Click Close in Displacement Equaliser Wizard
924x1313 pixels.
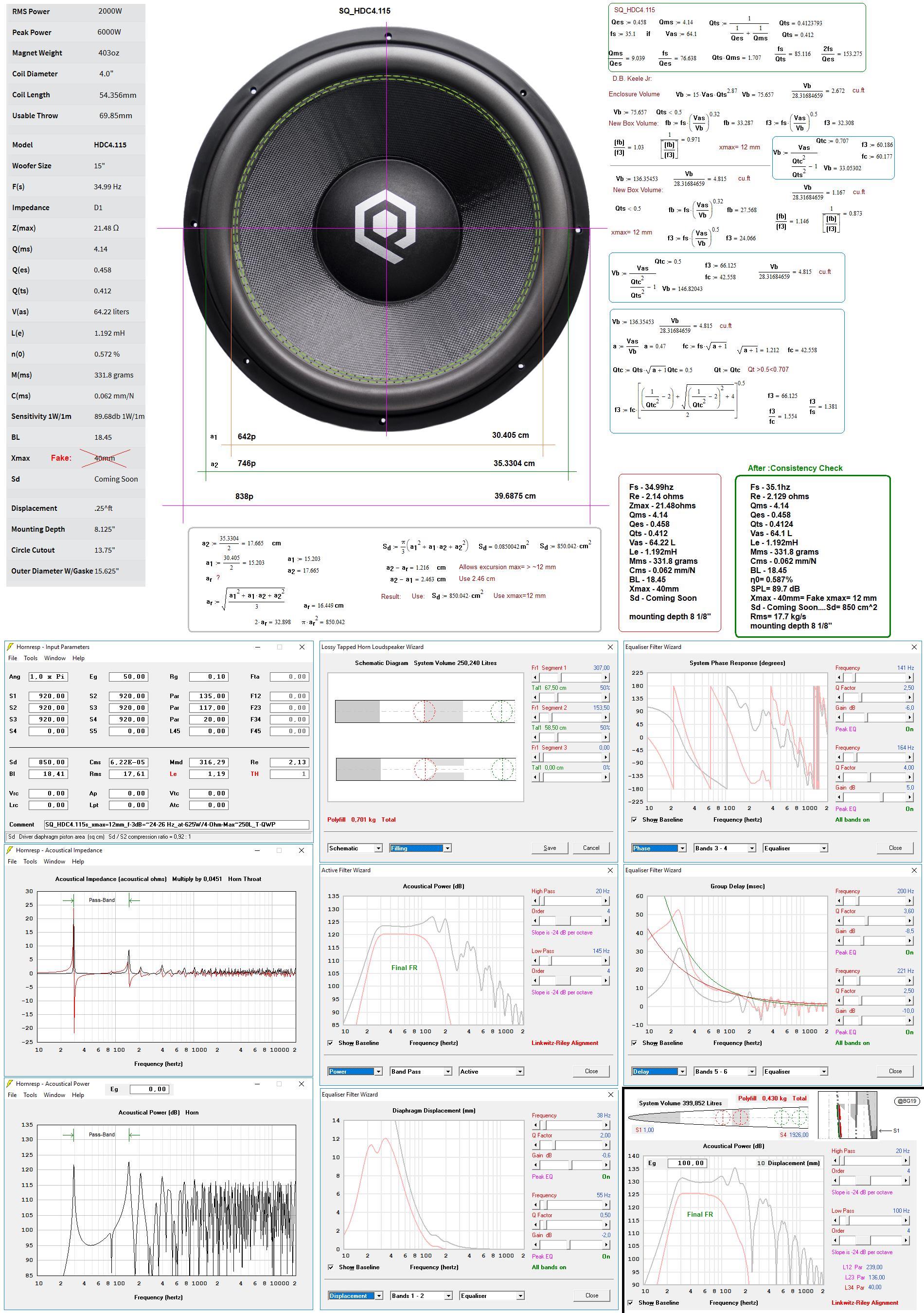pos(592,1295)
